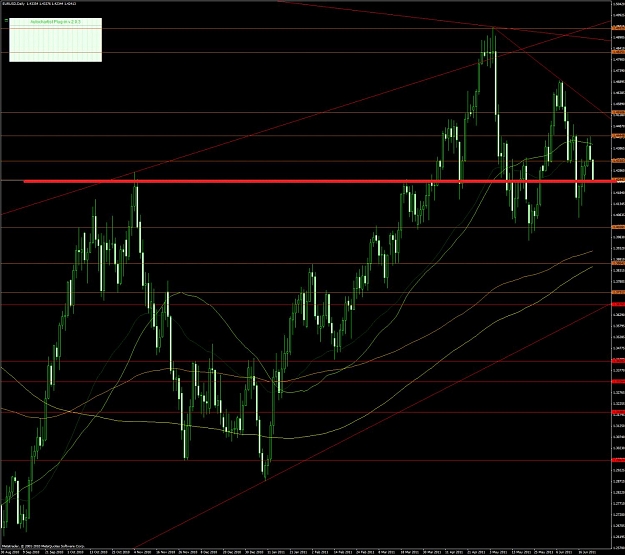Click the 3 May 2011 date label
Viewport: 625px width, 555px height.
(x=497, y=552)
